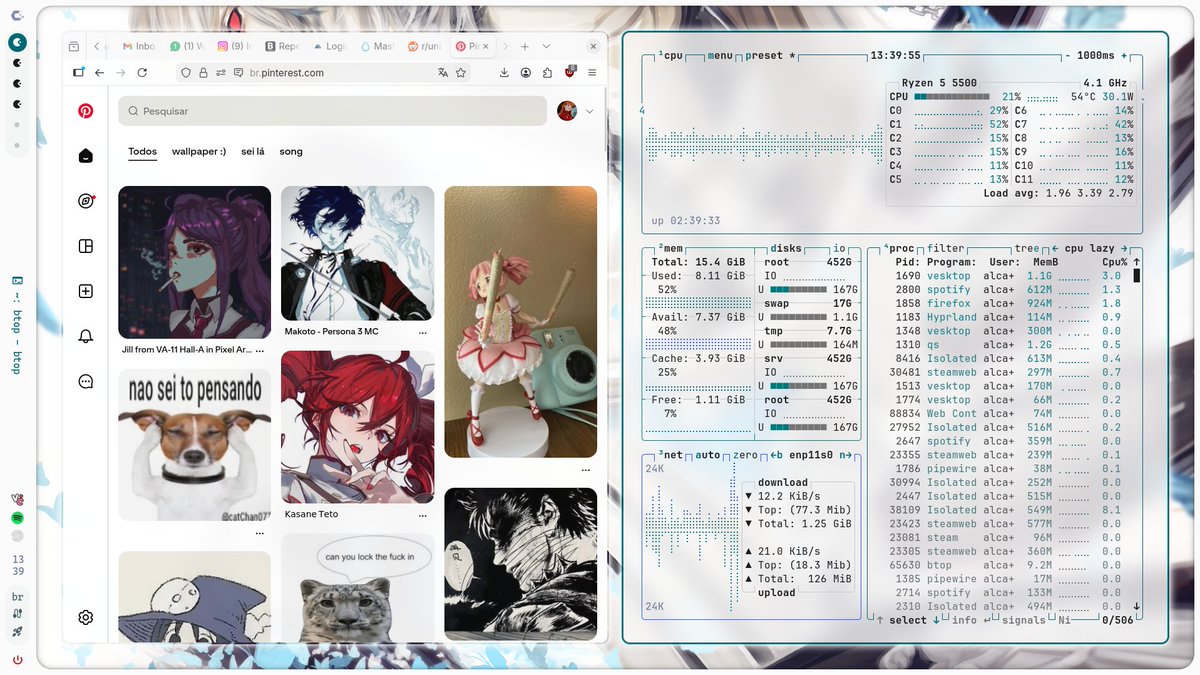This screenshot has height=675, width=1200.
Task: Toggle the btop proc filter option
Action: pyautogui.click(x=945, y=248)
